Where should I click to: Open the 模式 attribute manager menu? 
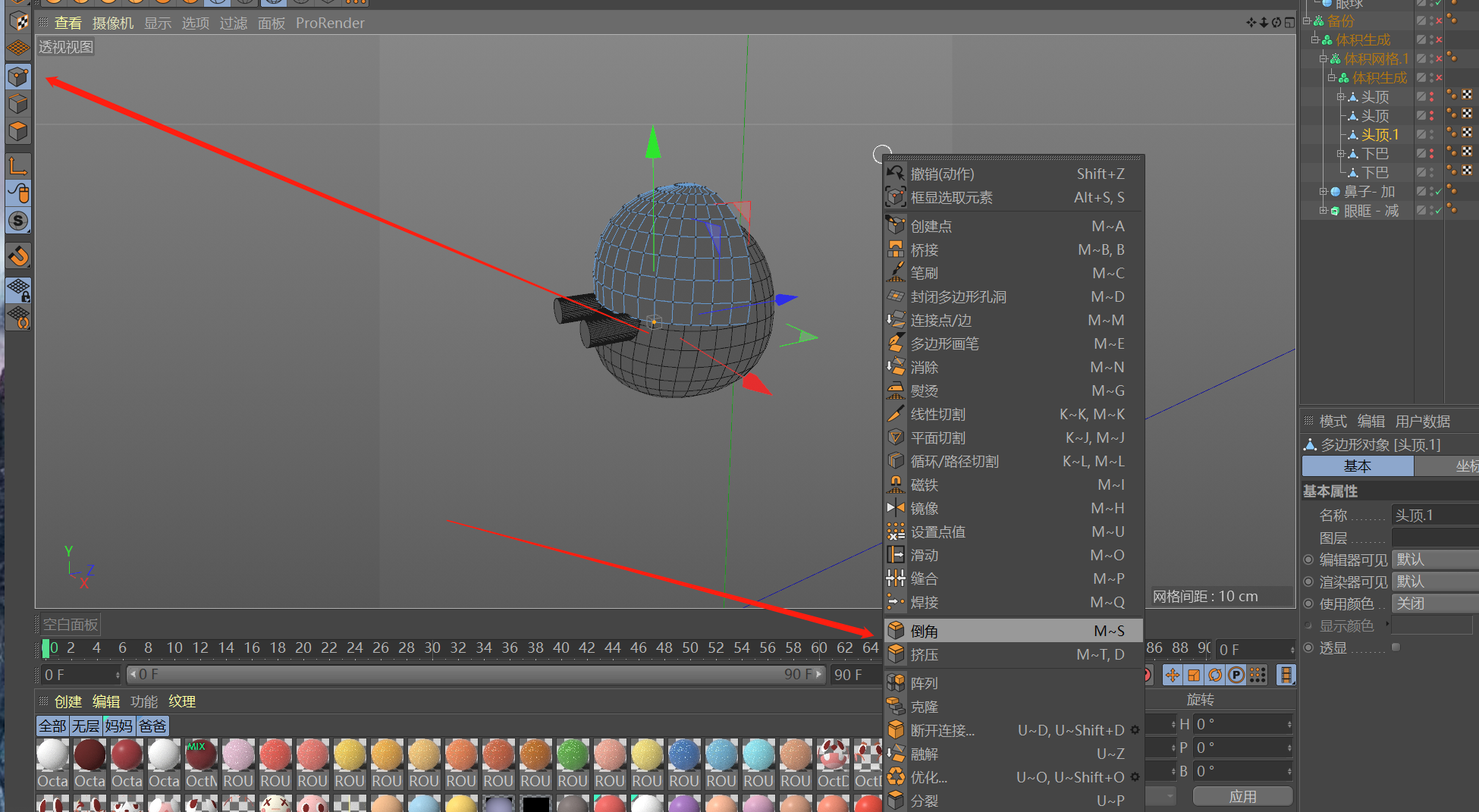[x=1333, y=422]
